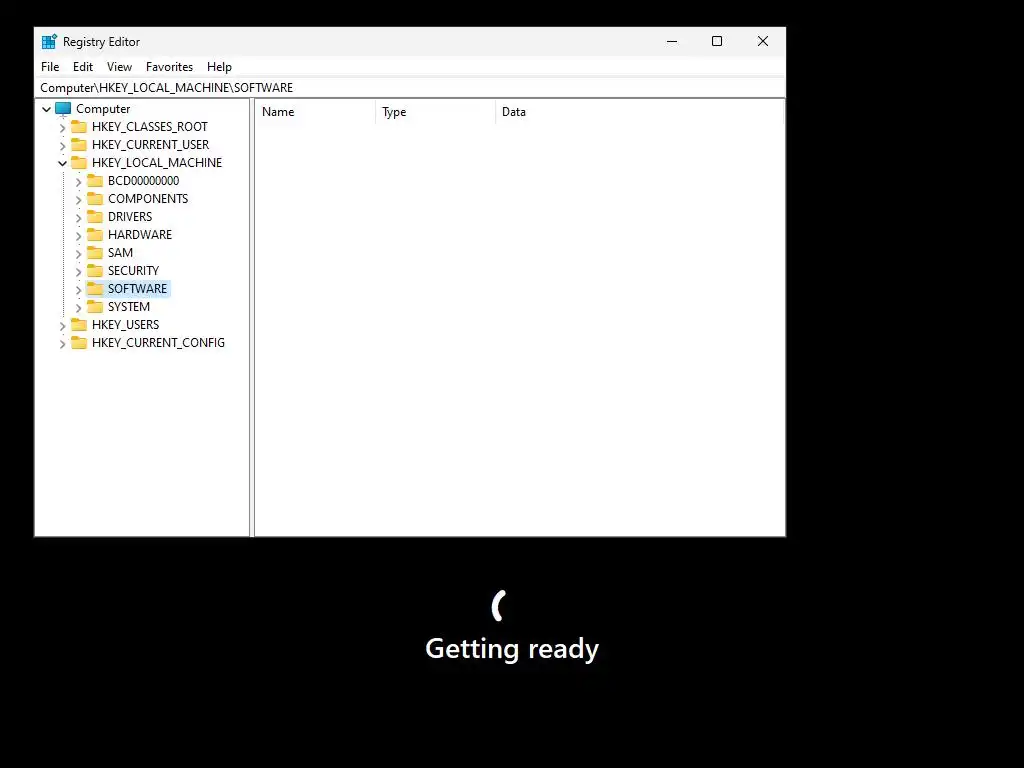Click the DRIVERS folder icon
Screen dimensions: 1024x768
[95, 217]
